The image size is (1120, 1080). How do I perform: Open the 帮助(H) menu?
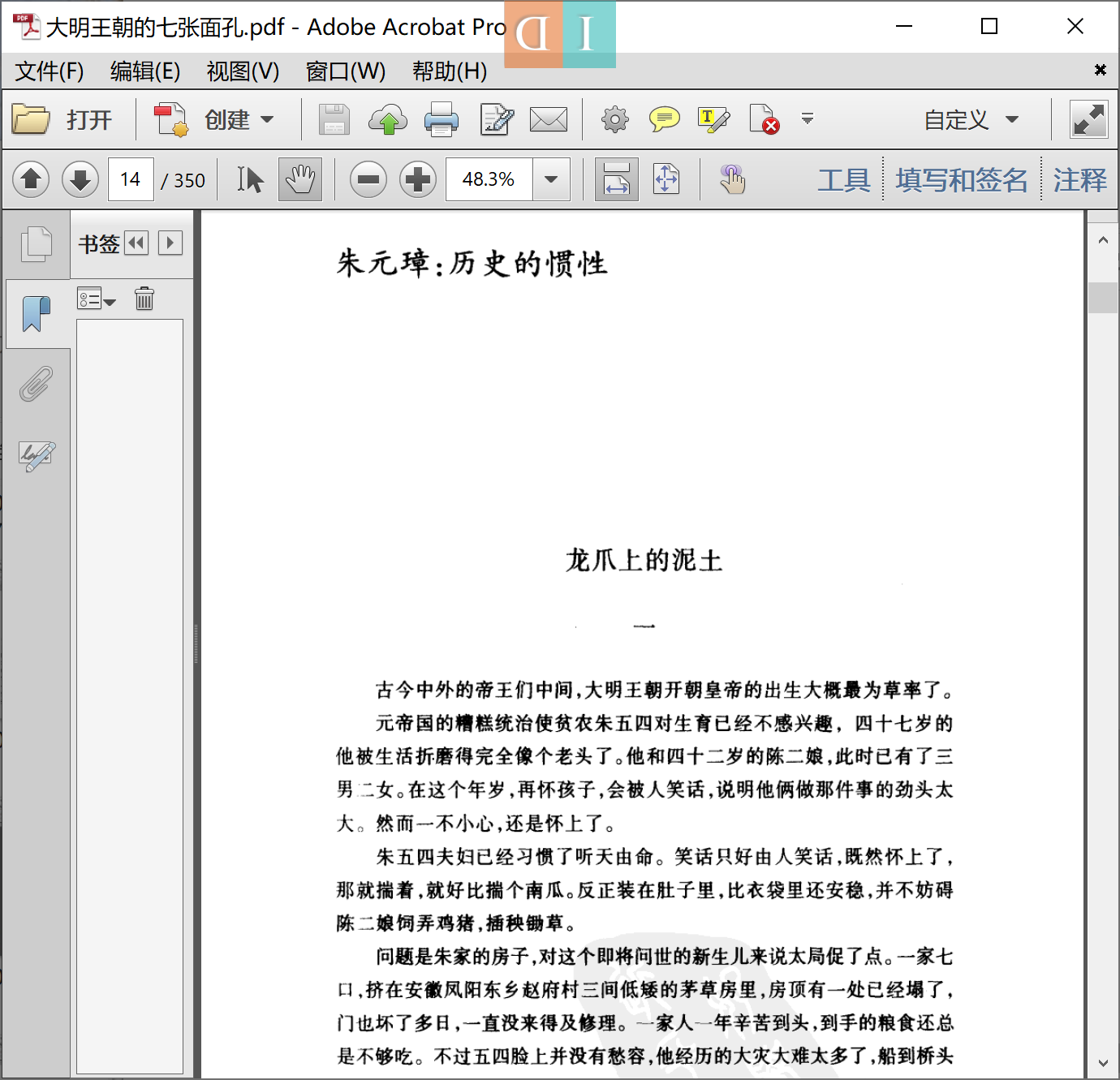(x=450, y=71)
